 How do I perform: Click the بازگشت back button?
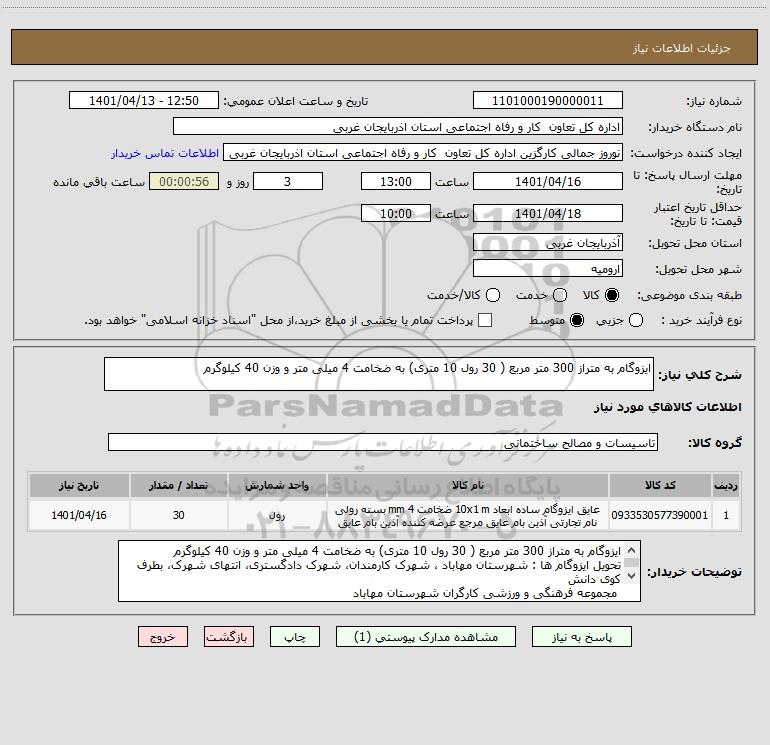pos(229,637)
